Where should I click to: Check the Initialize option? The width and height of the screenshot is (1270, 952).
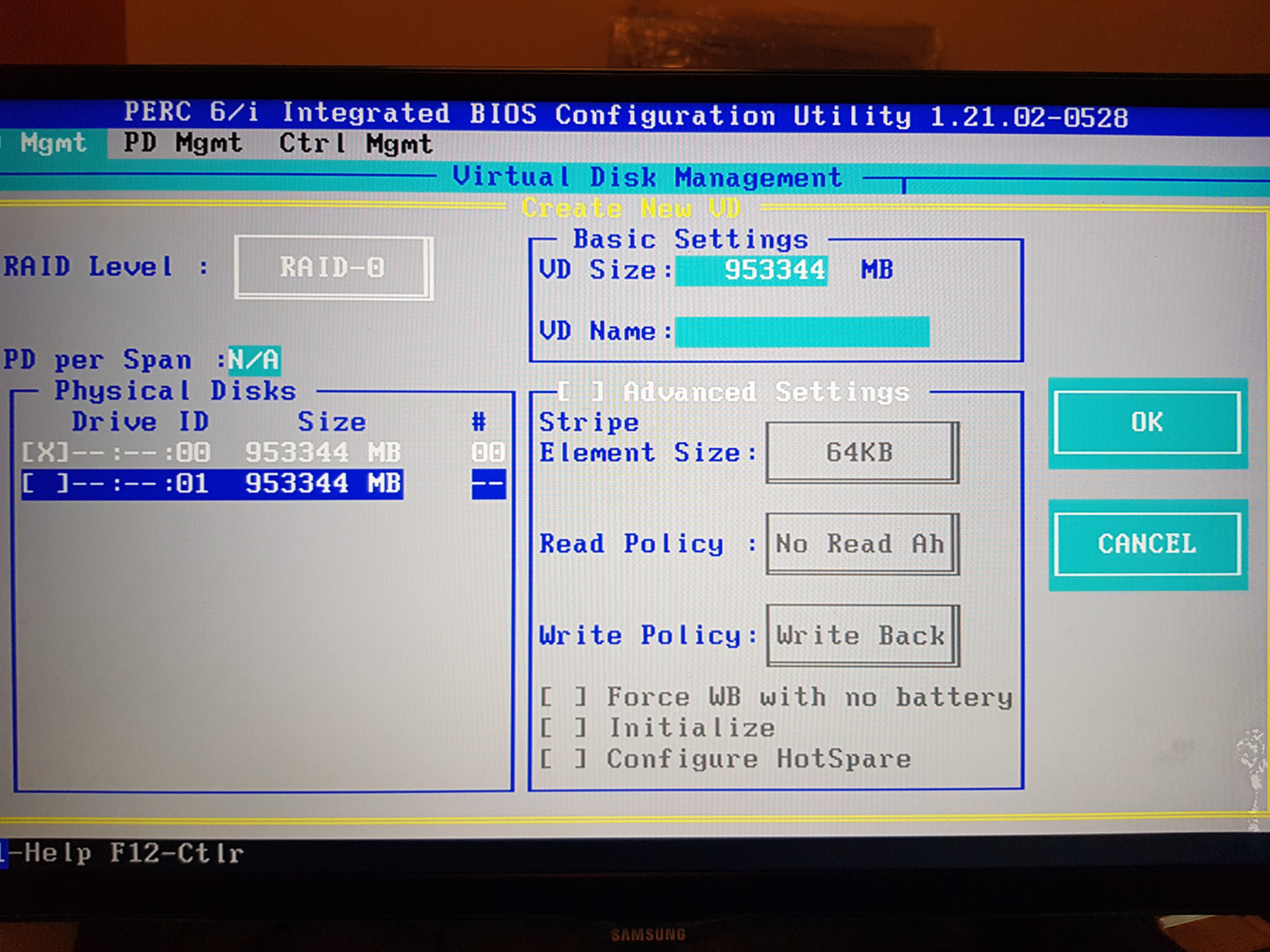click(x=563, y=728)
